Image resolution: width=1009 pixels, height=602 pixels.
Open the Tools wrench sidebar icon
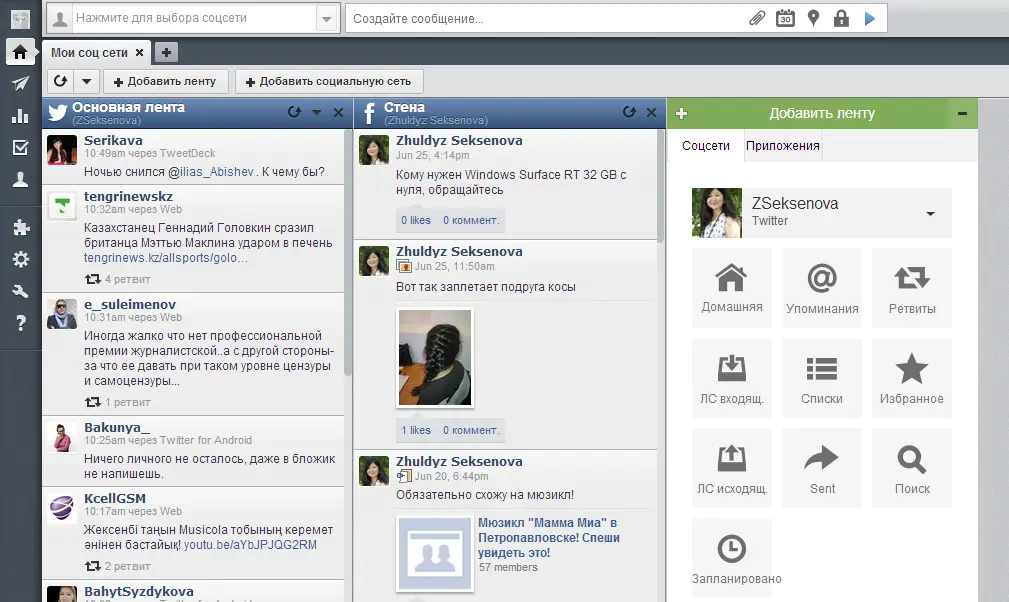[x=21, y=291]
